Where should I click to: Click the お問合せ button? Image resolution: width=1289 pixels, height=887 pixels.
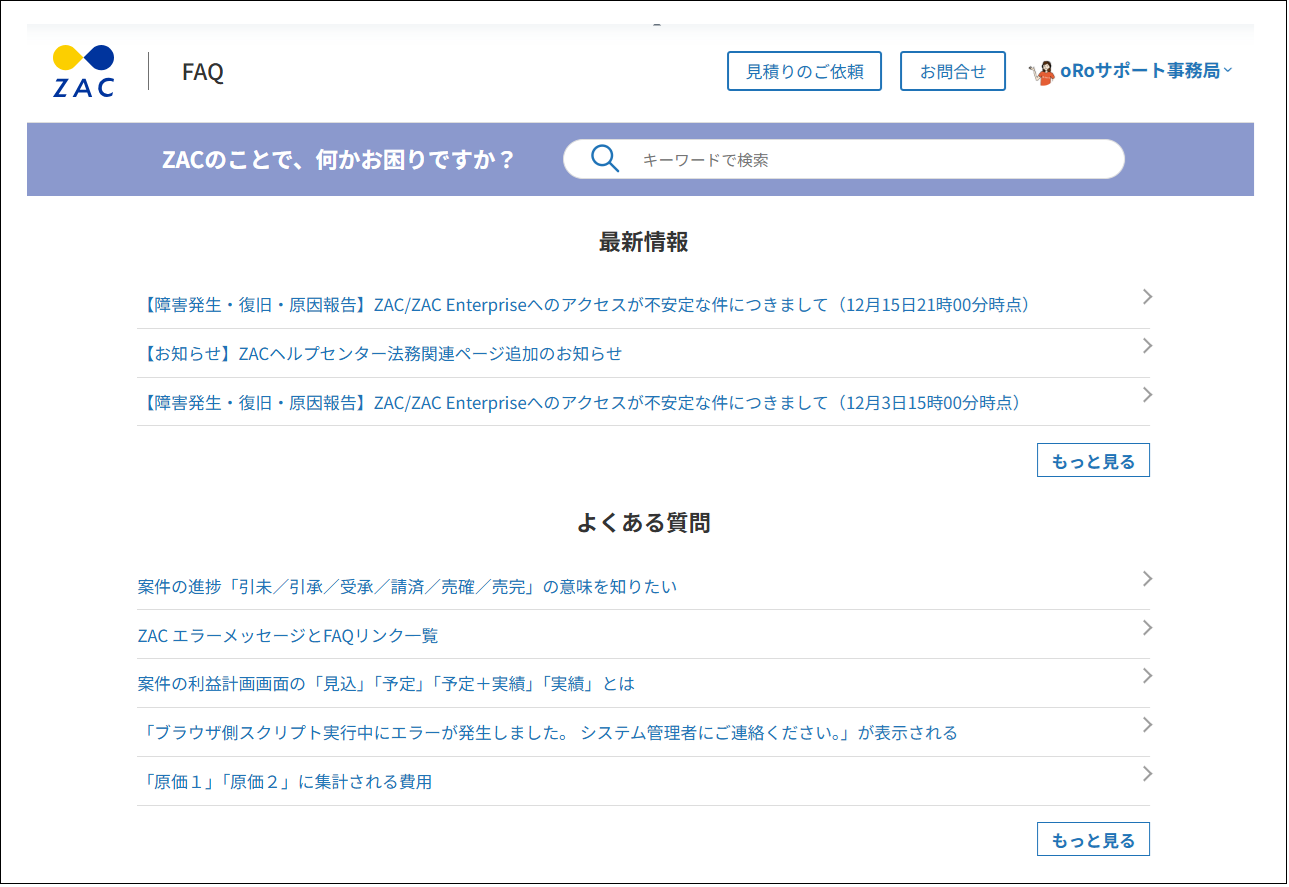pos(952,70)
